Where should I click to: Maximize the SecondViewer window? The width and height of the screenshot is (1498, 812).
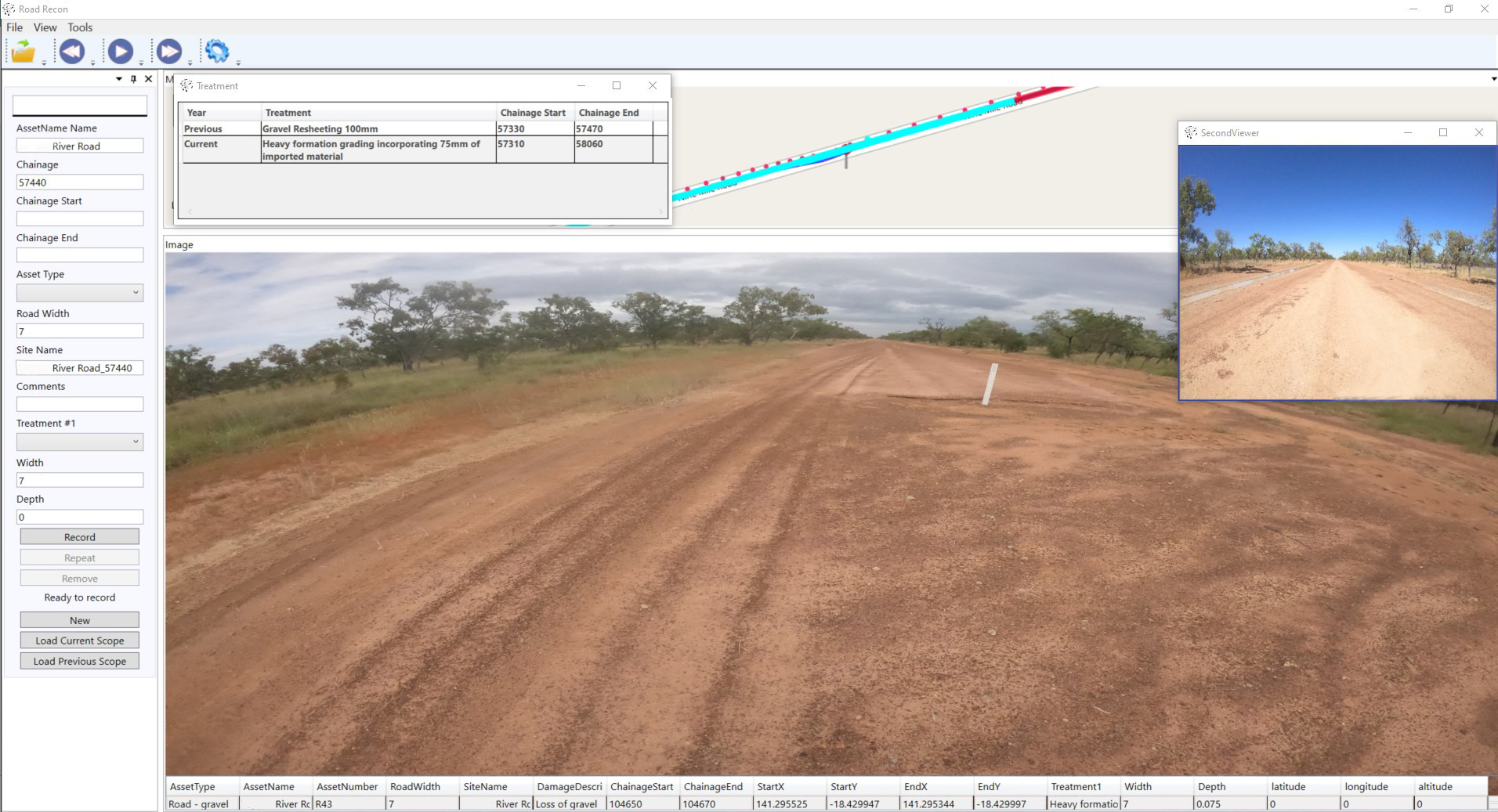pyautogui.click(x=1443, y=133)
